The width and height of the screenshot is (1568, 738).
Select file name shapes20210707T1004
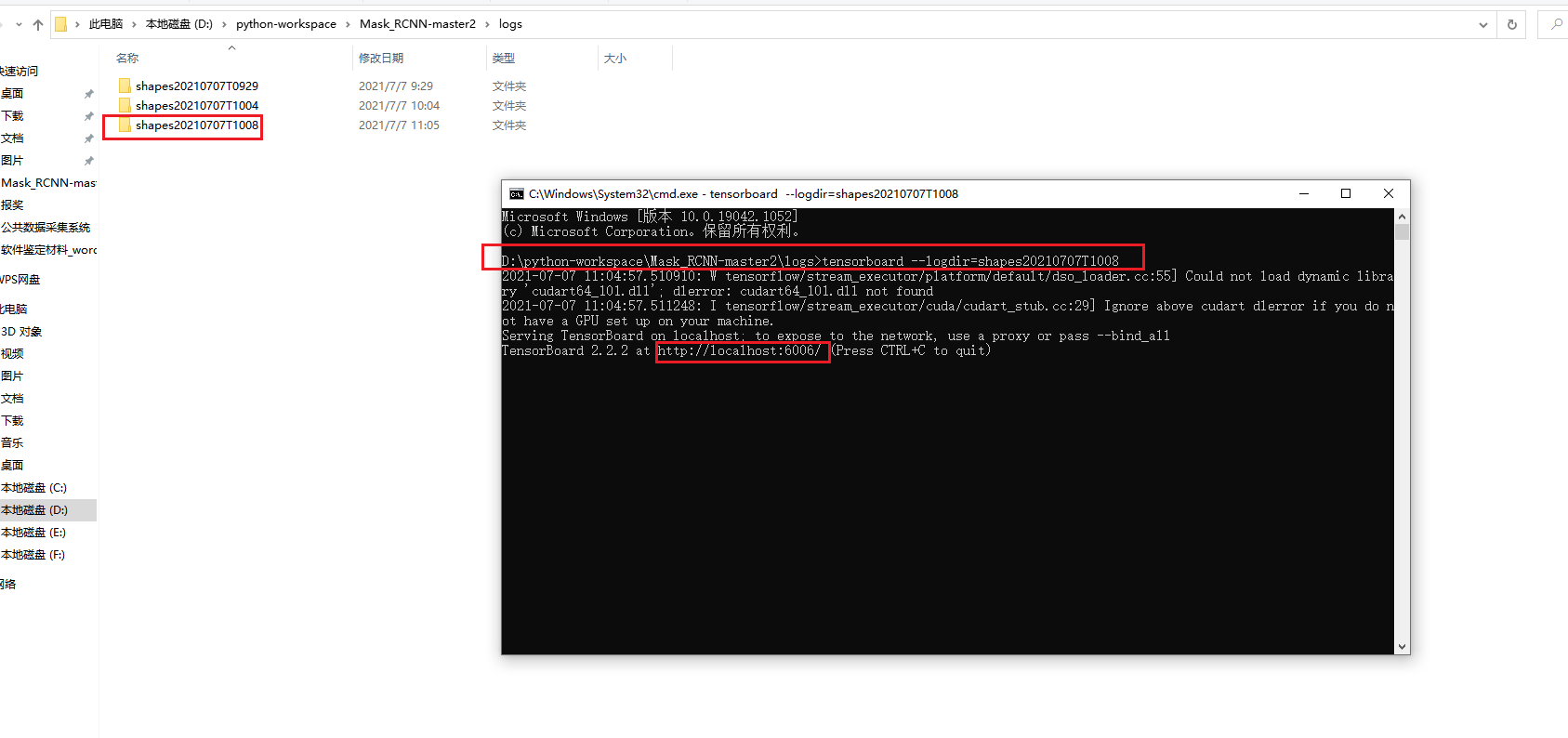(197, 105)
